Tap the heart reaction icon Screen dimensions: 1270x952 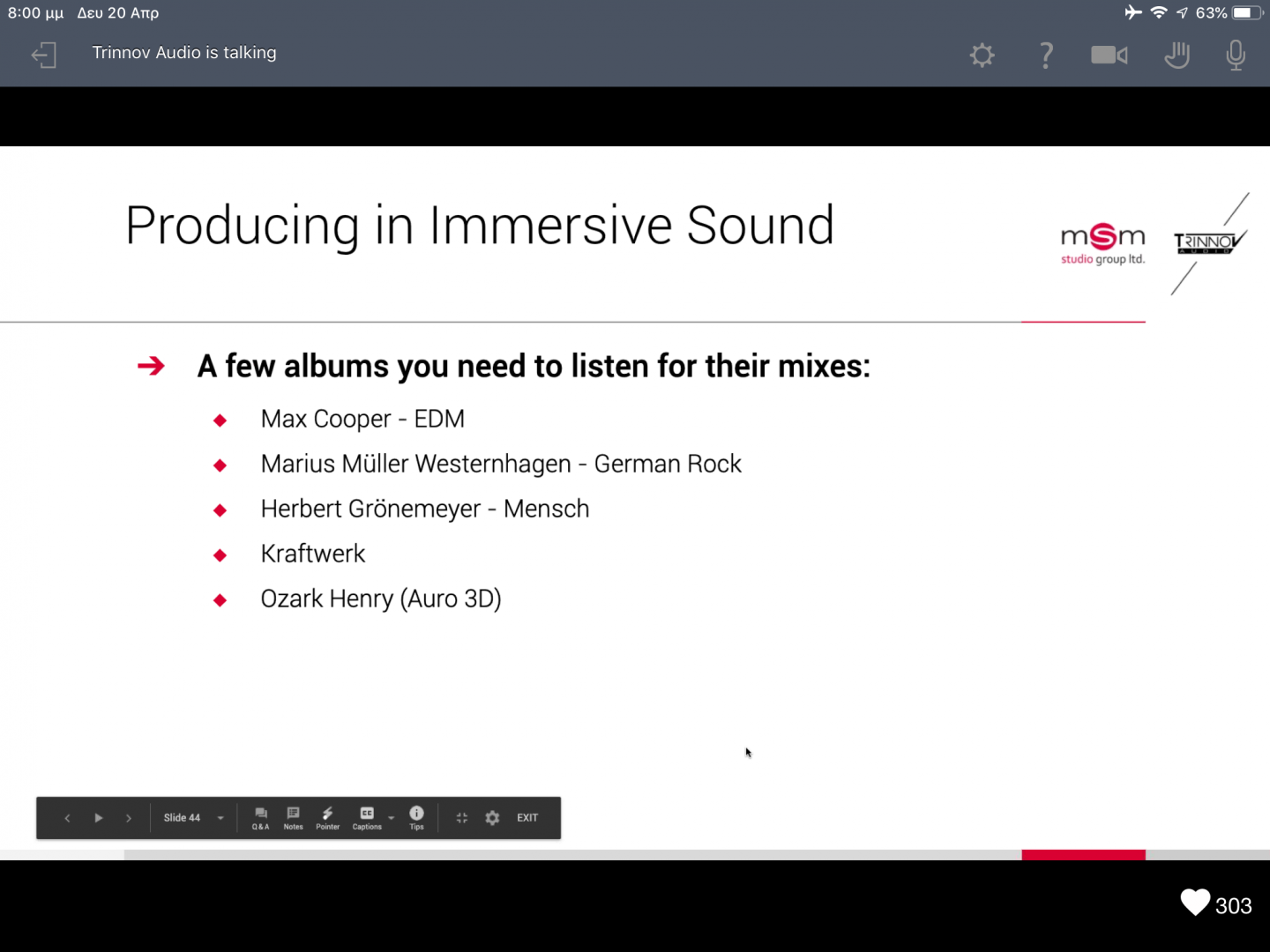pos(1195,904)
